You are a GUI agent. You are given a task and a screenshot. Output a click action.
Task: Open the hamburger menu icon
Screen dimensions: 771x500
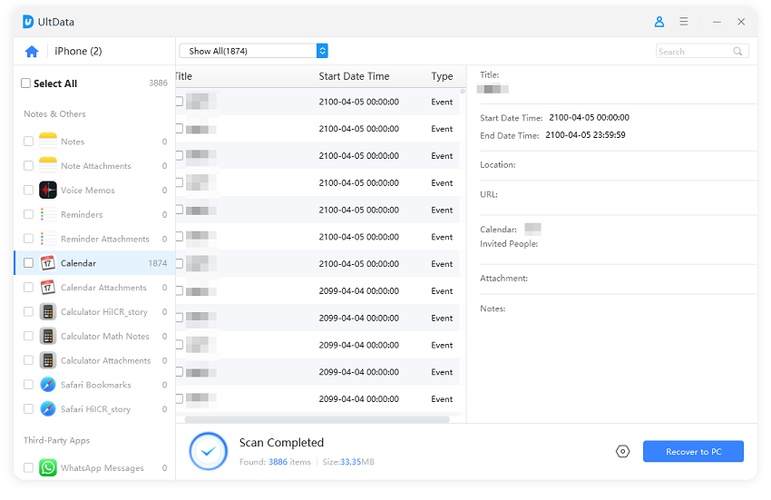[x=683, y=22]
